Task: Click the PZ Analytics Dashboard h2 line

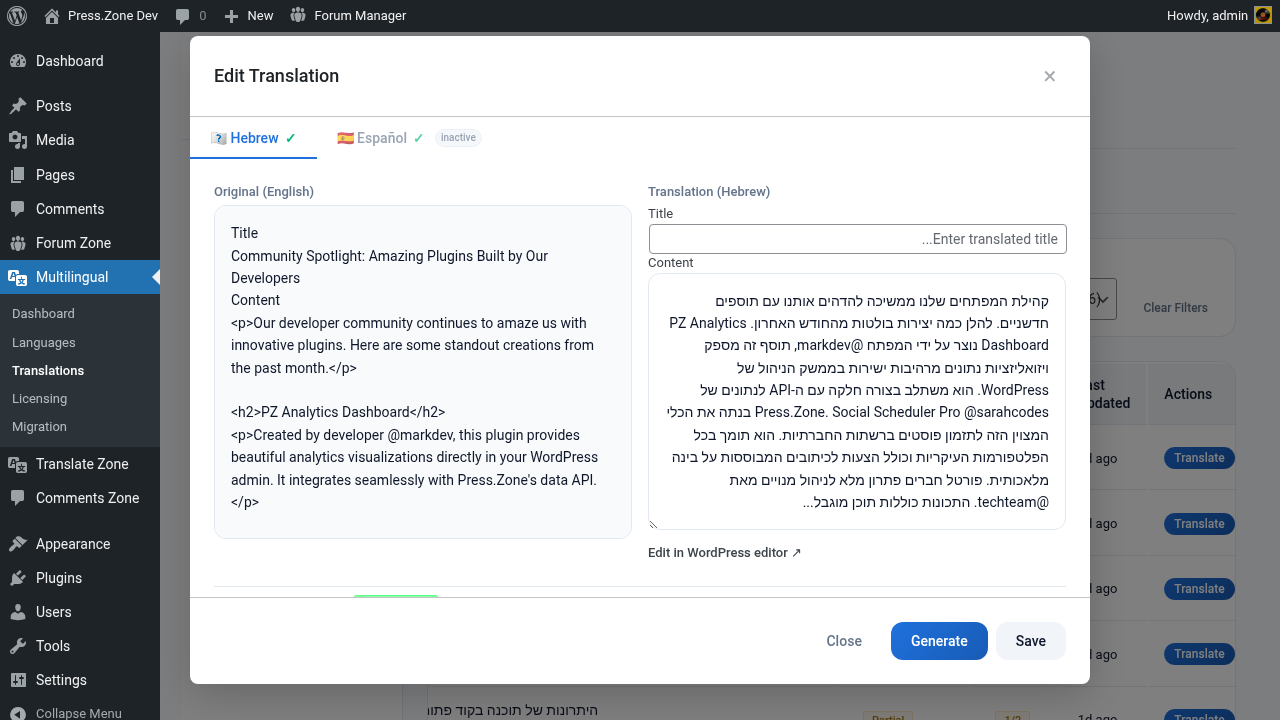Action: coord(338,412)
